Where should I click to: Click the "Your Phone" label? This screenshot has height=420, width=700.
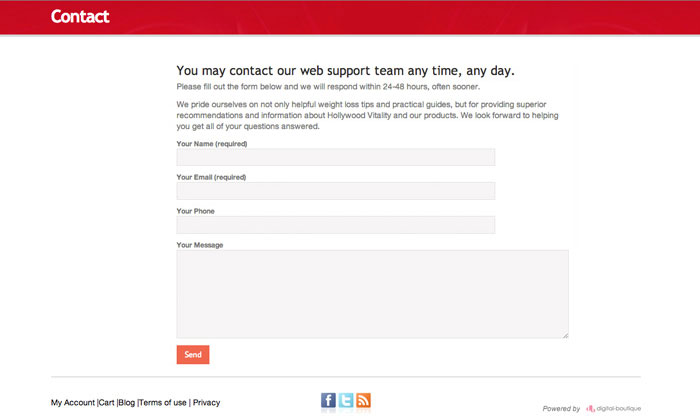point(195,211)
